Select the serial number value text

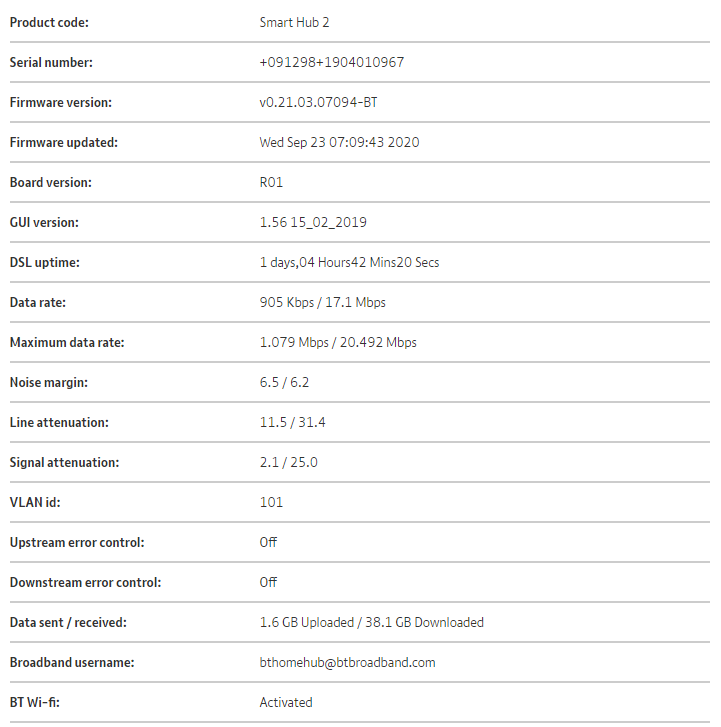(331, 62)
